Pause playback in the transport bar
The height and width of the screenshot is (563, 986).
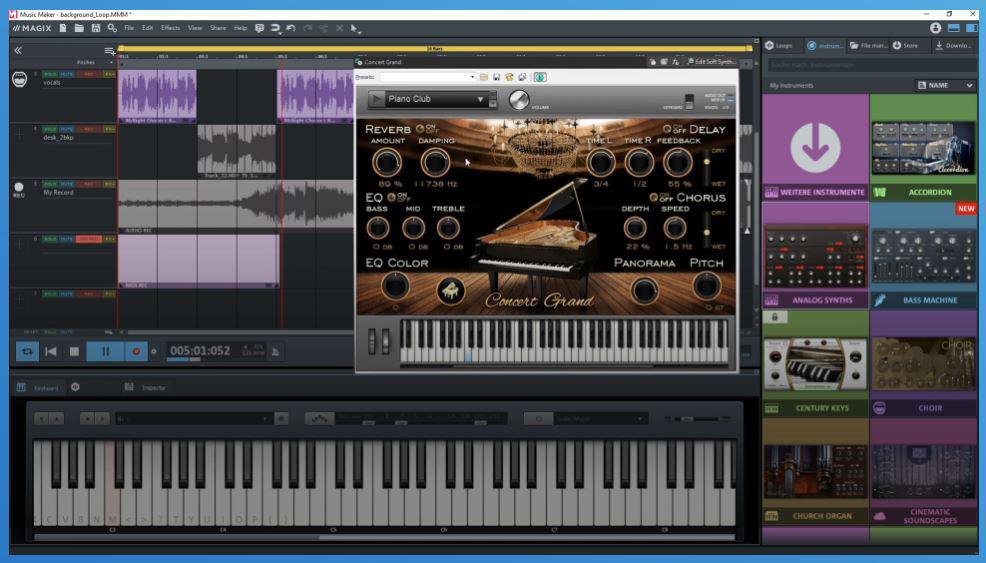105,352
